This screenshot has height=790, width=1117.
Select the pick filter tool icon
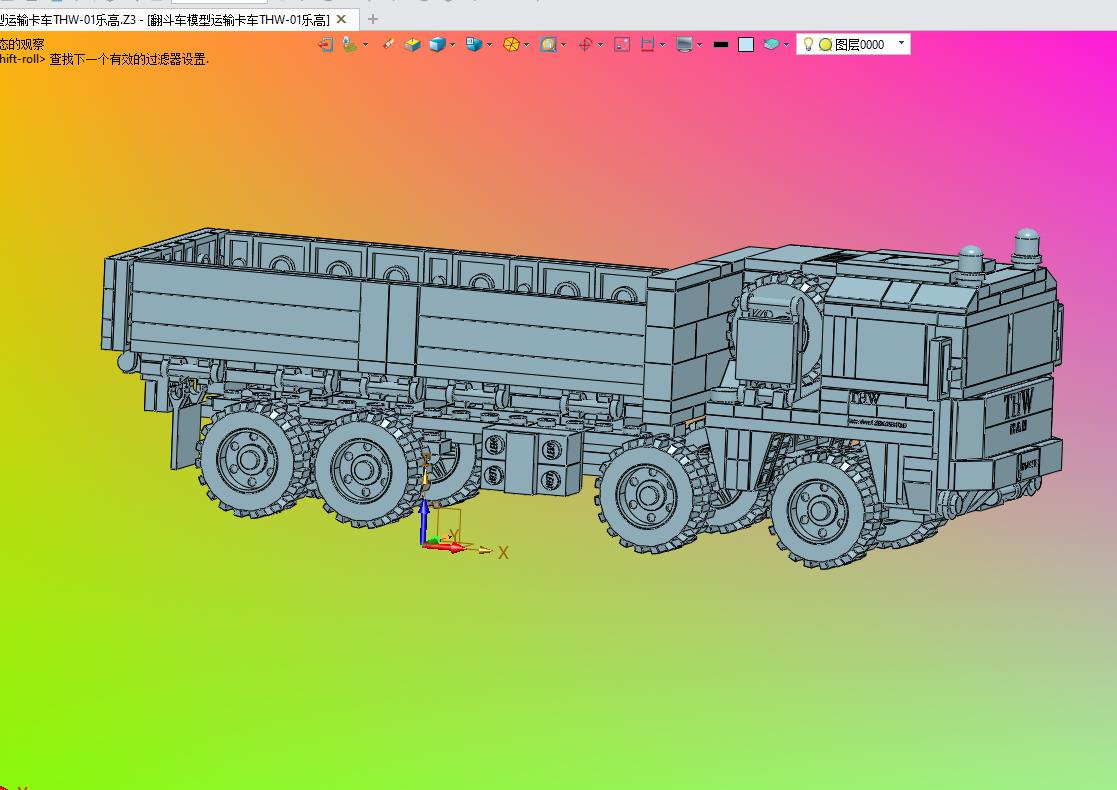(x=349, y=45)
